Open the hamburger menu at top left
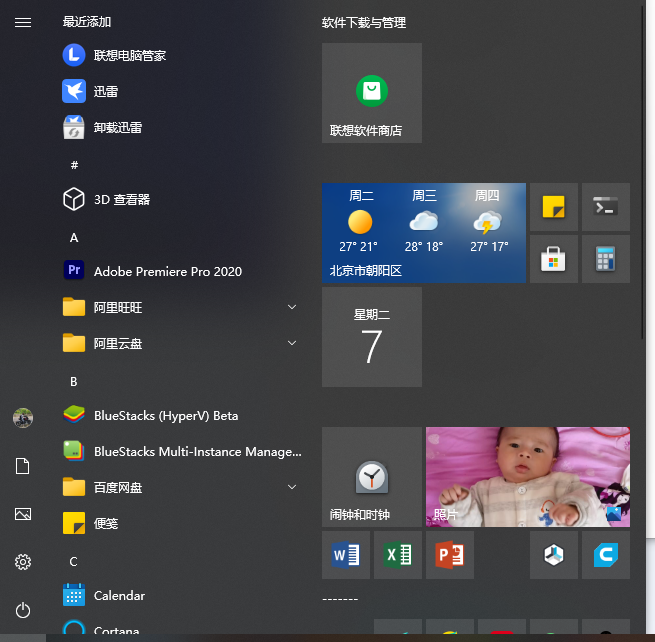 click(23, 22)
